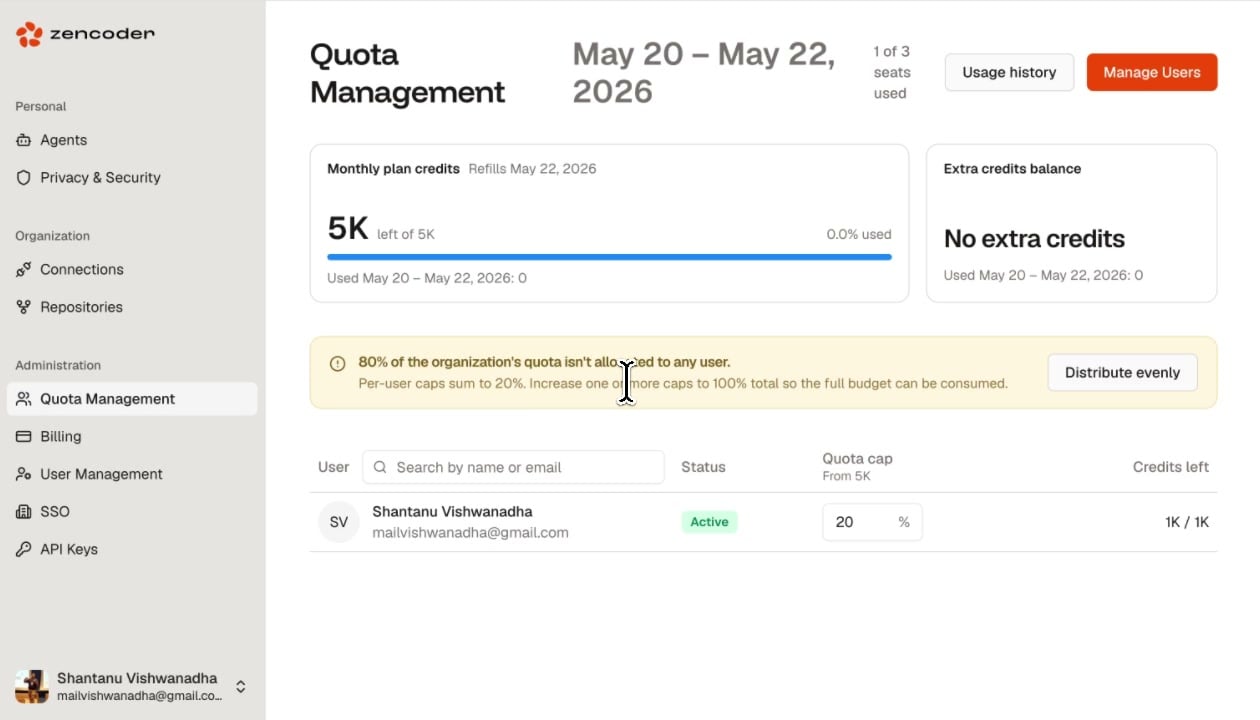Click the monthly plan credits progress bar

pyautogui.click(x=609, y=257)
